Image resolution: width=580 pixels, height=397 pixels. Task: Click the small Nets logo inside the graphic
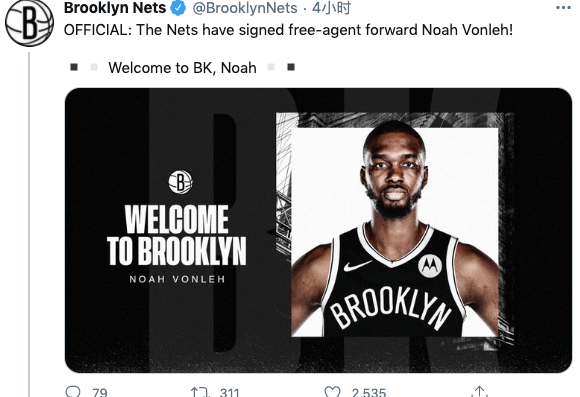click(181, 182)
